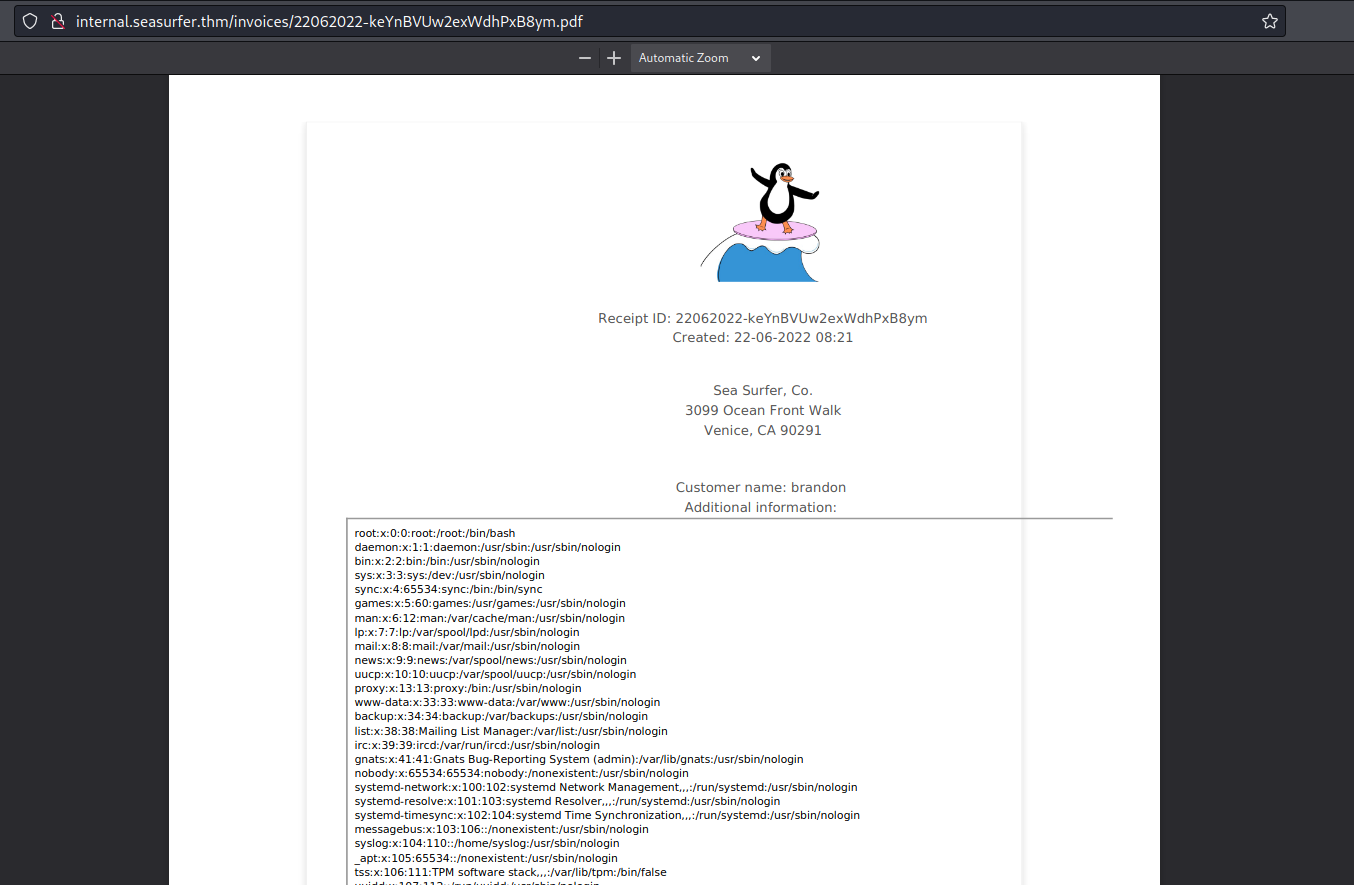Click the Customer name: brandon text

tap(760, 488)
